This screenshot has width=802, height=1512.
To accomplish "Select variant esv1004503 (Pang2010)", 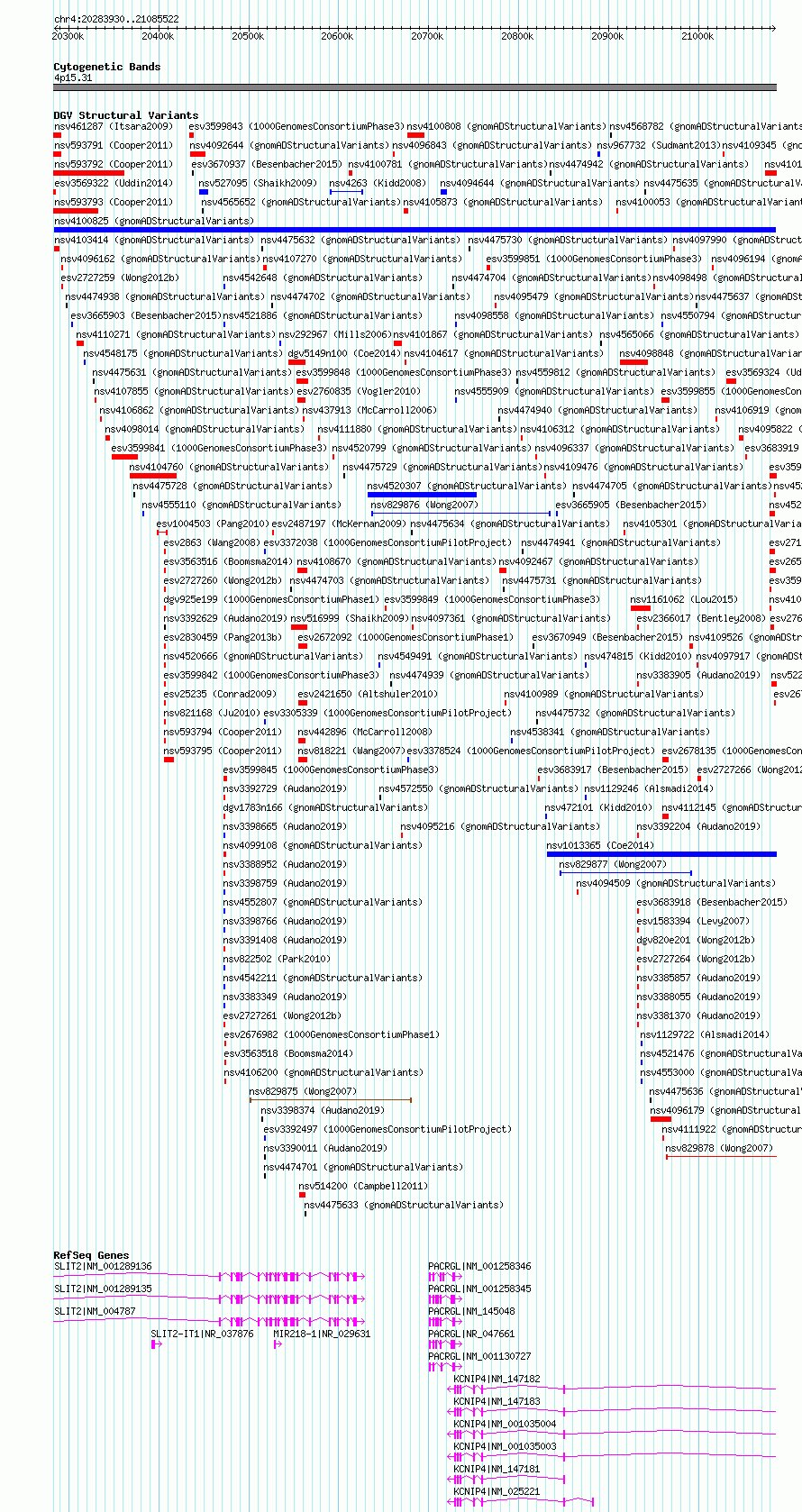I will click(212, 524).
